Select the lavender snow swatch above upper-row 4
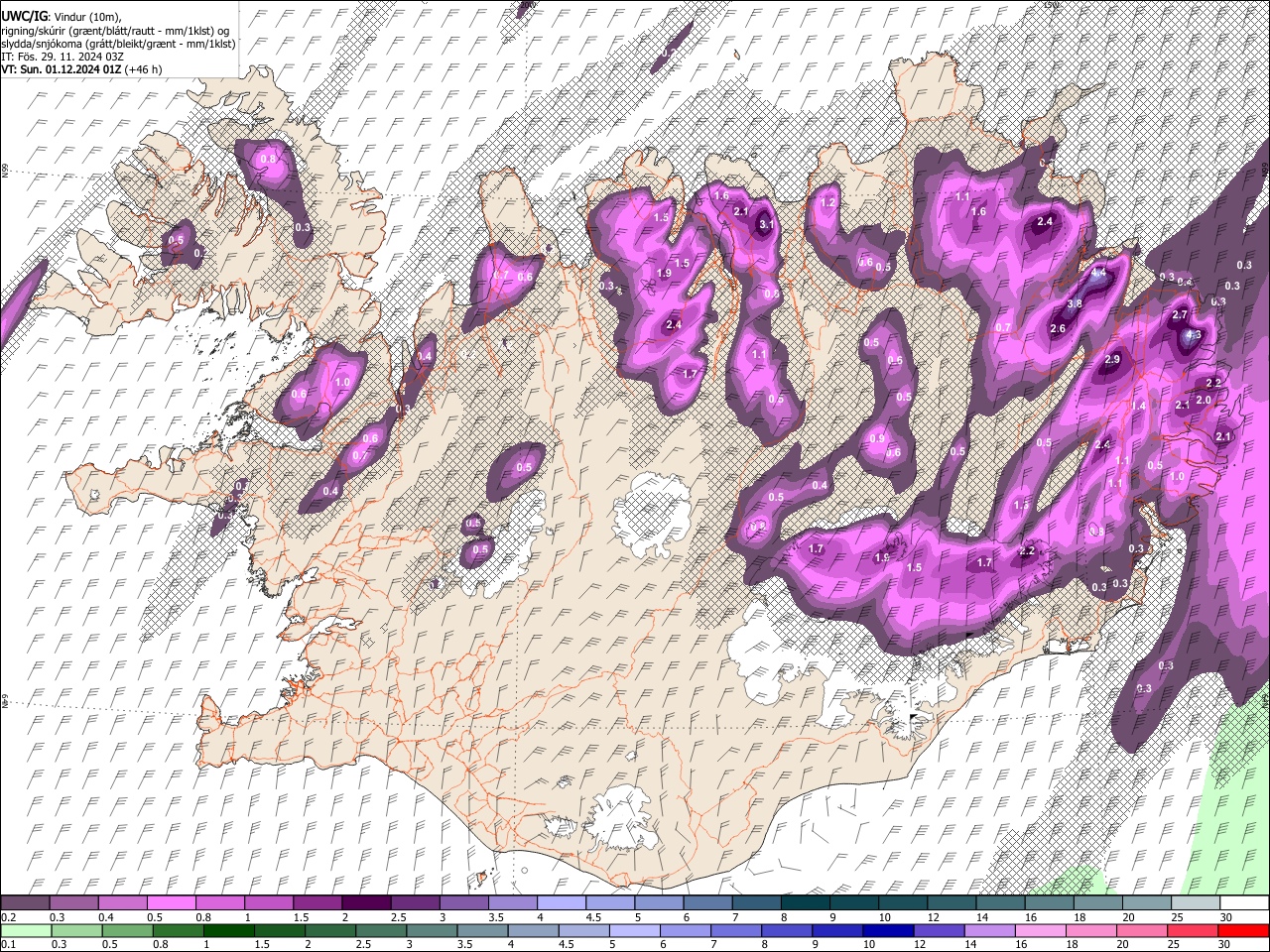Viewport: 1270px width, 952px height. pos(562,902)
